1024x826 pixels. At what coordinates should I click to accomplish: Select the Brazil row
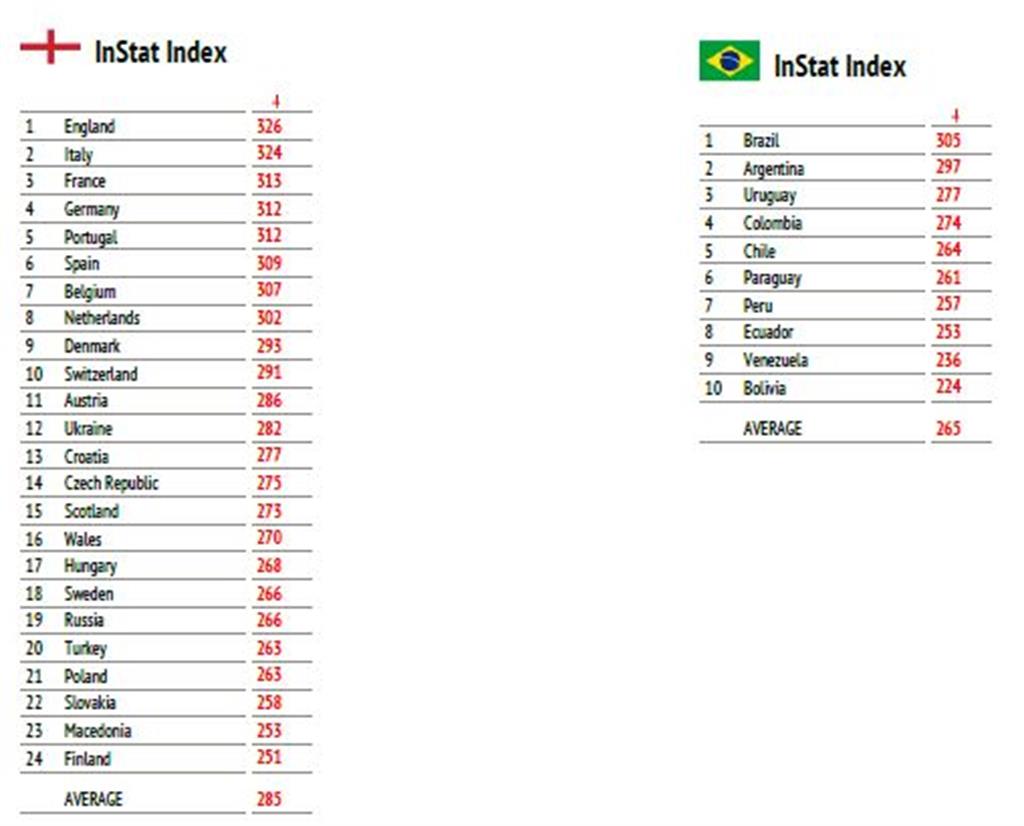[845, 140]
